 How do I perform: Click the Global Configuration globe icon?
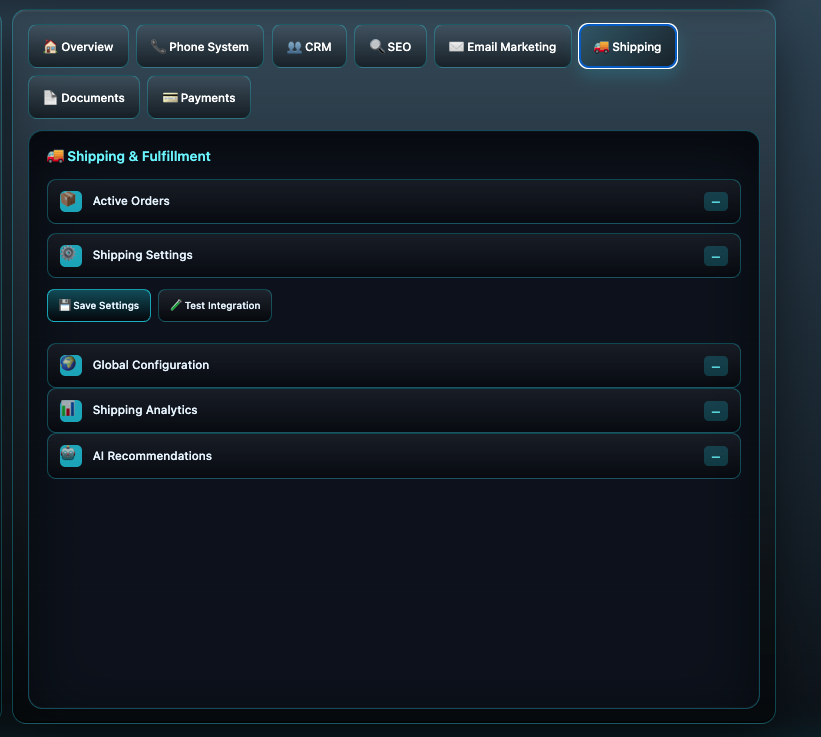pyautogui.click(x=70, y=365)
